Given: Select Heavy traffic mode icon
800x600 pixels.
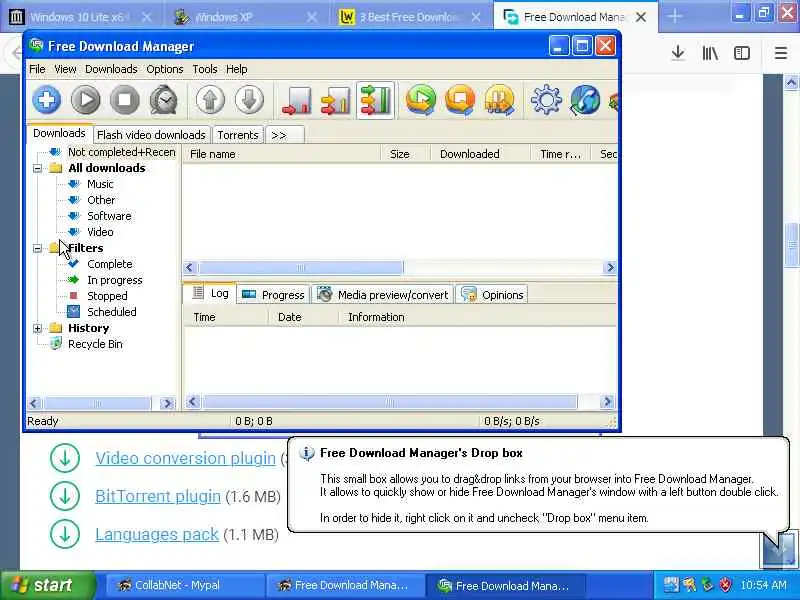Looking at the screenshot, I should coord(375,100).
